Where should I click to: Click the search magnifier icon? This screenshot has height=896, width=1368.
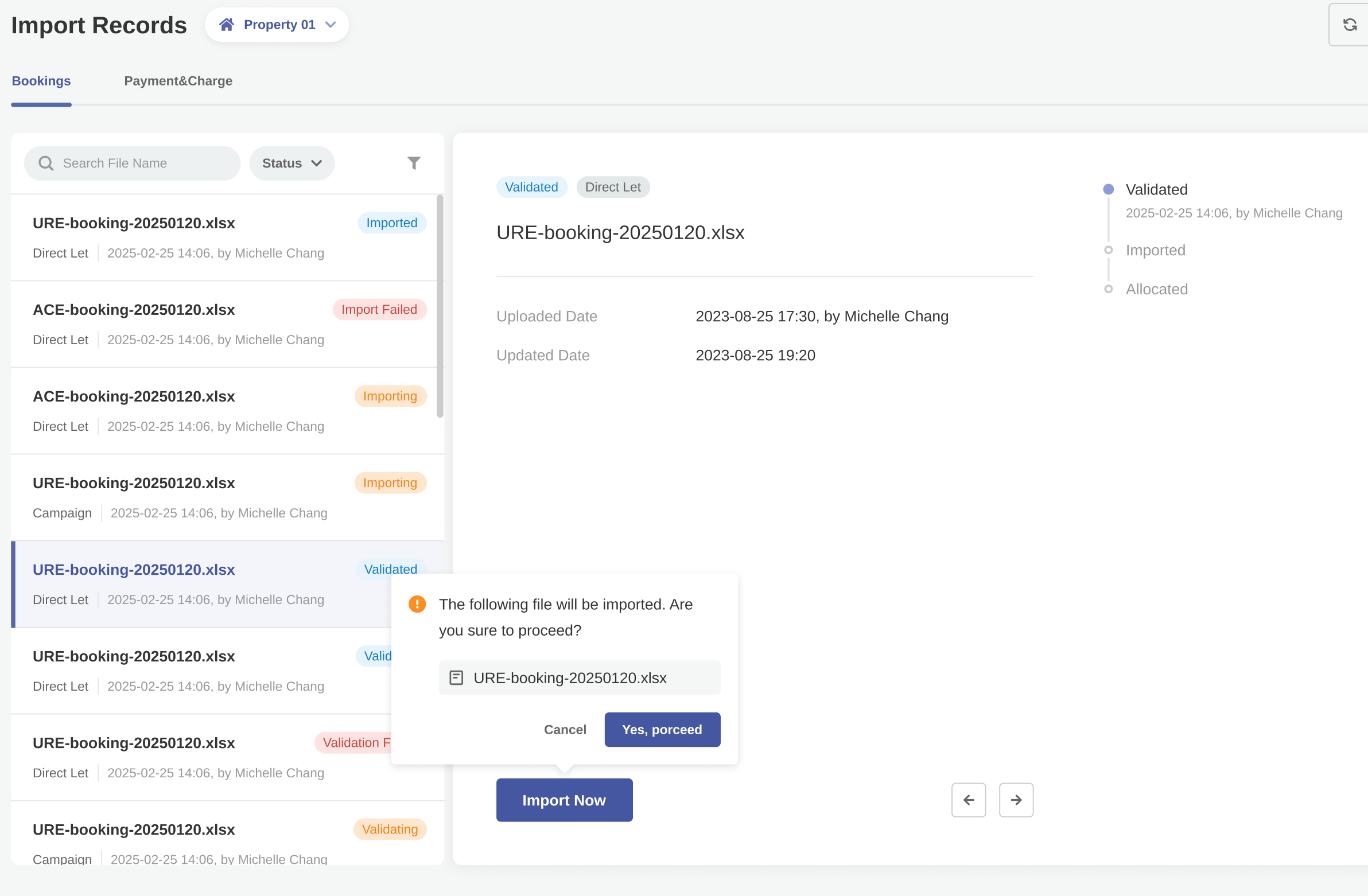46,163
